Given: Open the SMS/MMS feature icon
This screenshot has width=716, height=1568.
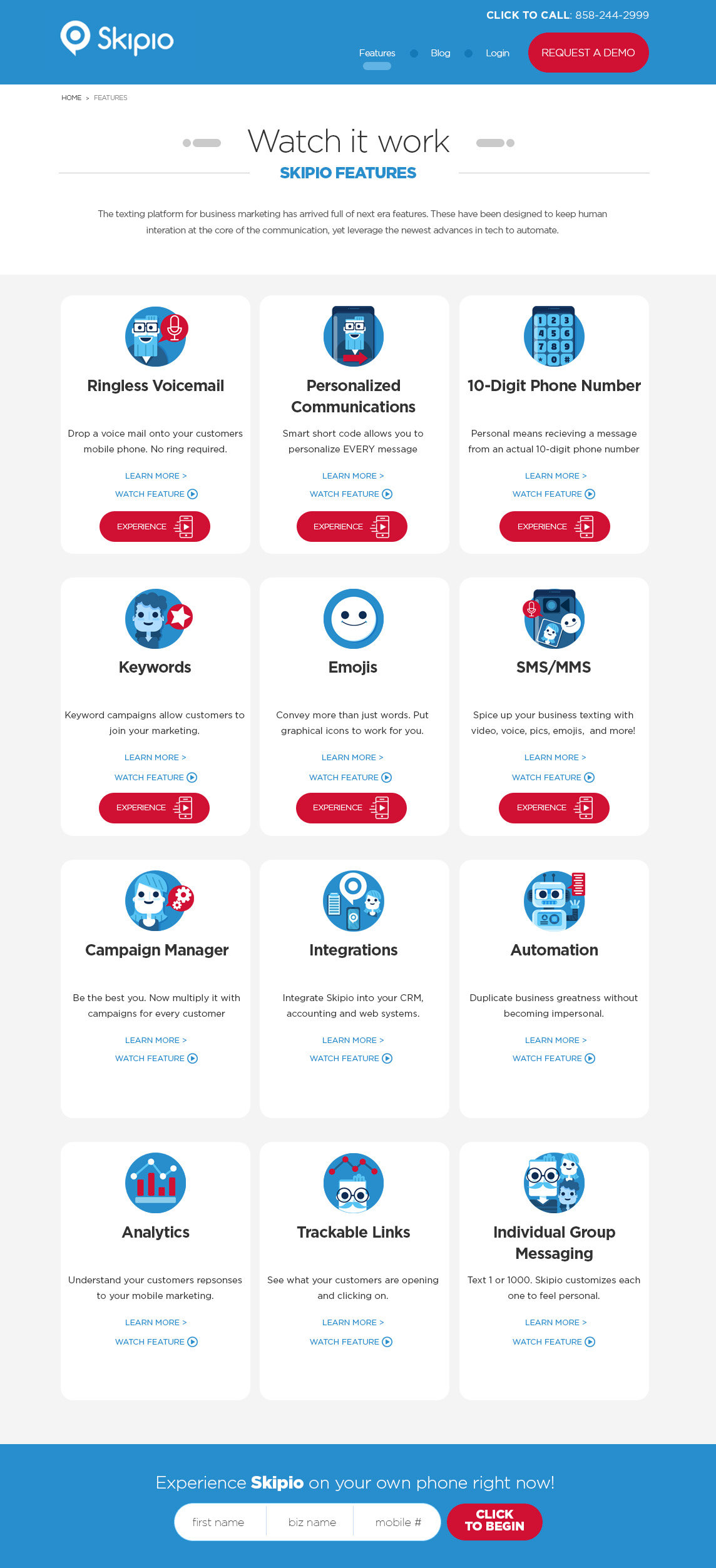Looking at the screenshot, I should [553, 619].
